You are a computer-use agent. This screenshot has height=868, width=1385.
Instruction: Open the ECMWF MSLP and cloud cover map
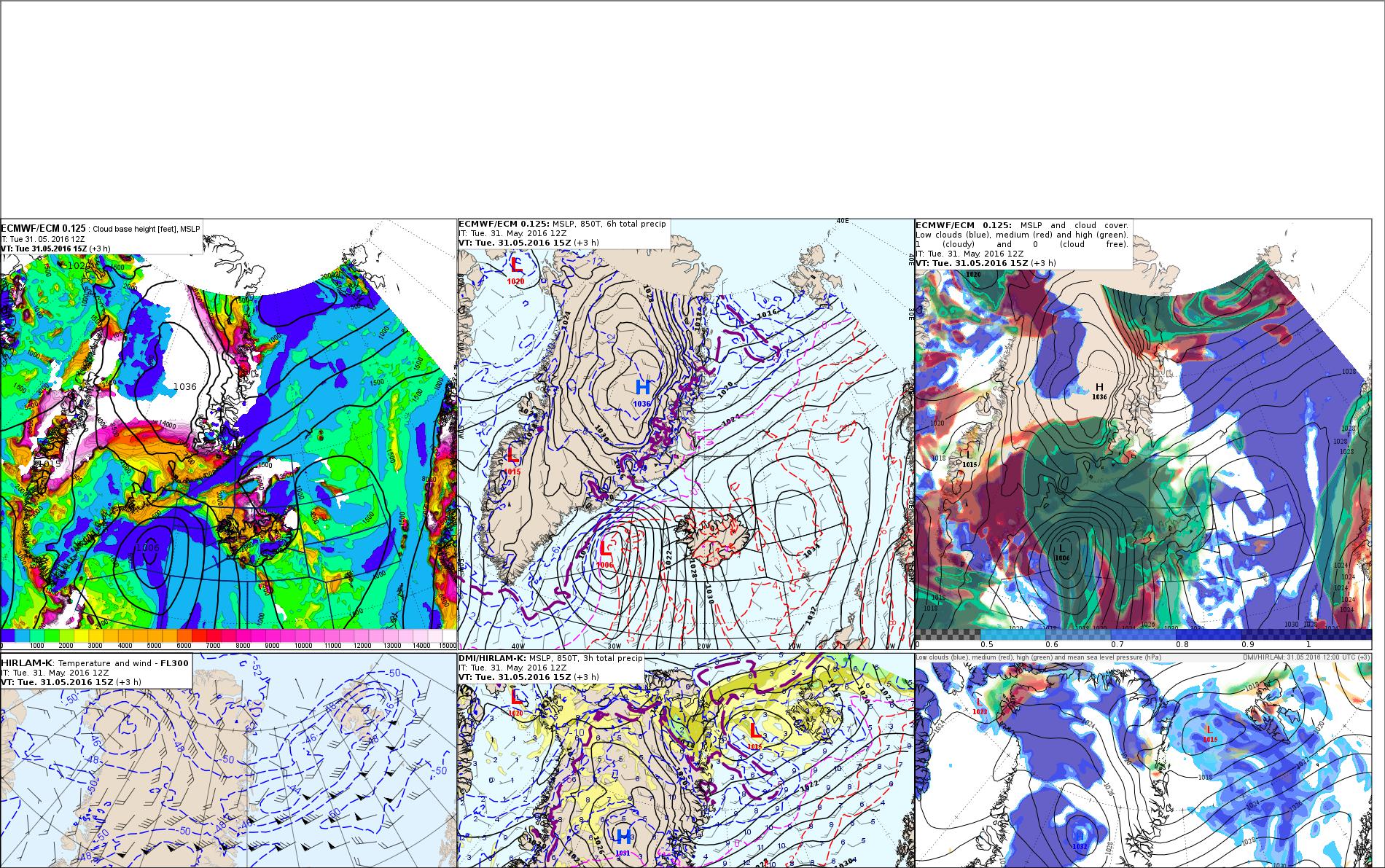click(1143, 434)
